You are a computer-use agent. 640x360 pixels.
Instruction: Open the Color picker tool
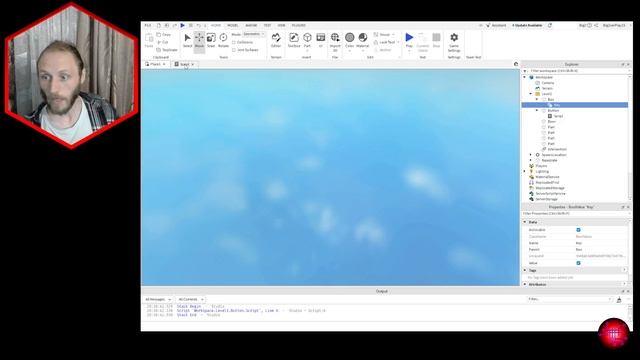click(x=349, y=41)
